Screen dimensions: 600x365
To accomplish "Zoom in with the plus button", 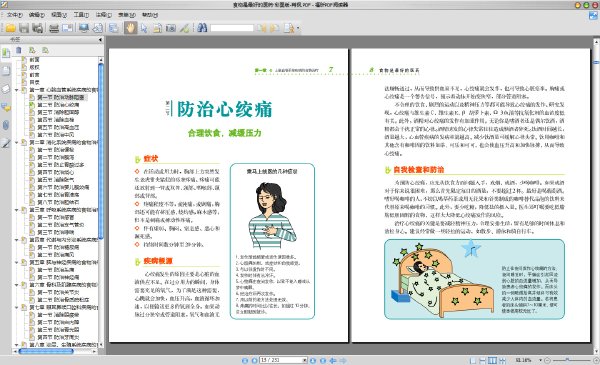I will (x=596, y=360).
